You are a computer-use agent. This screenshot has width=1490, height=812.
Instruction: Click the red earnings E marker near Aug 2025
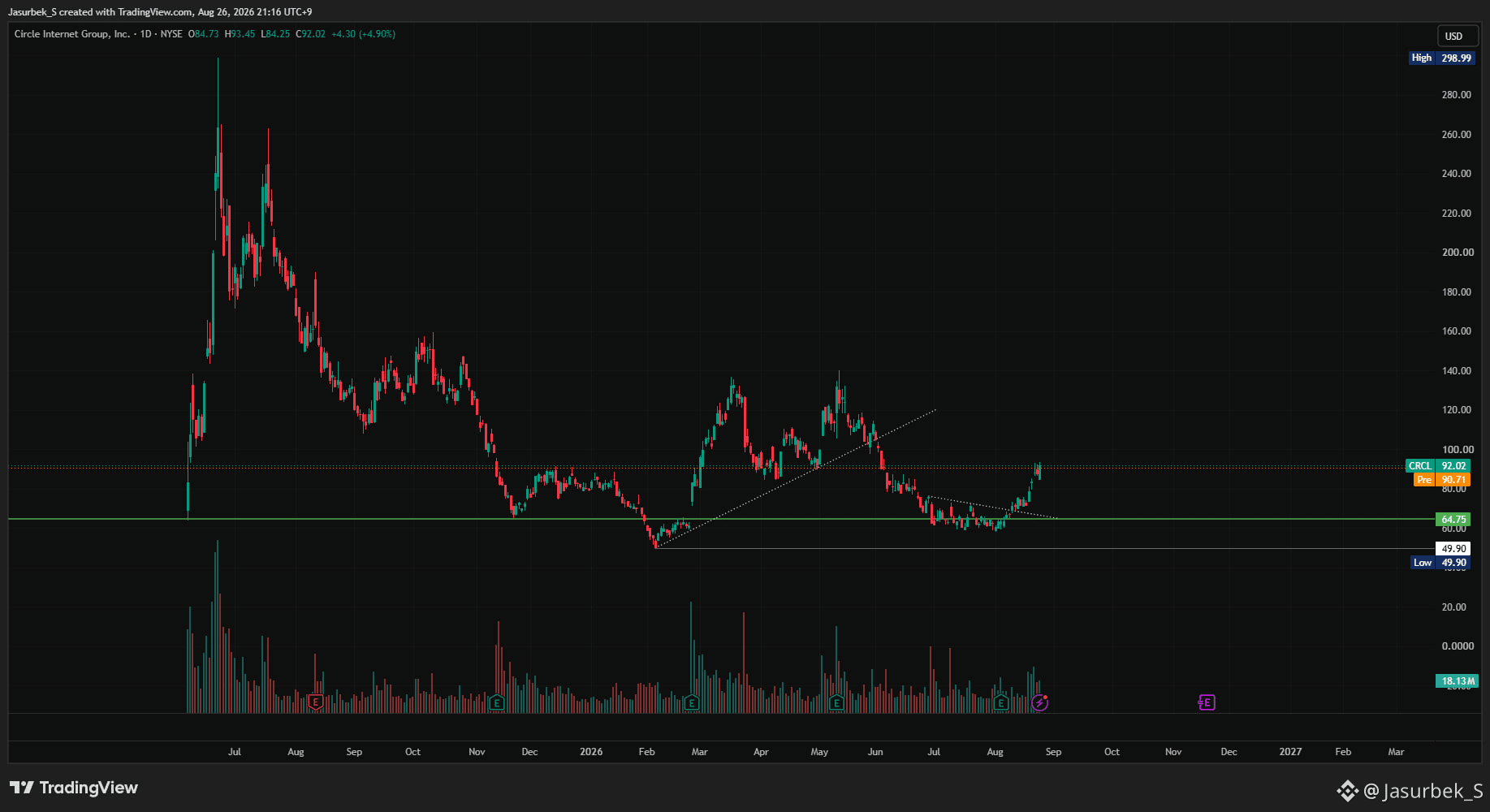[x=315, y=702]
